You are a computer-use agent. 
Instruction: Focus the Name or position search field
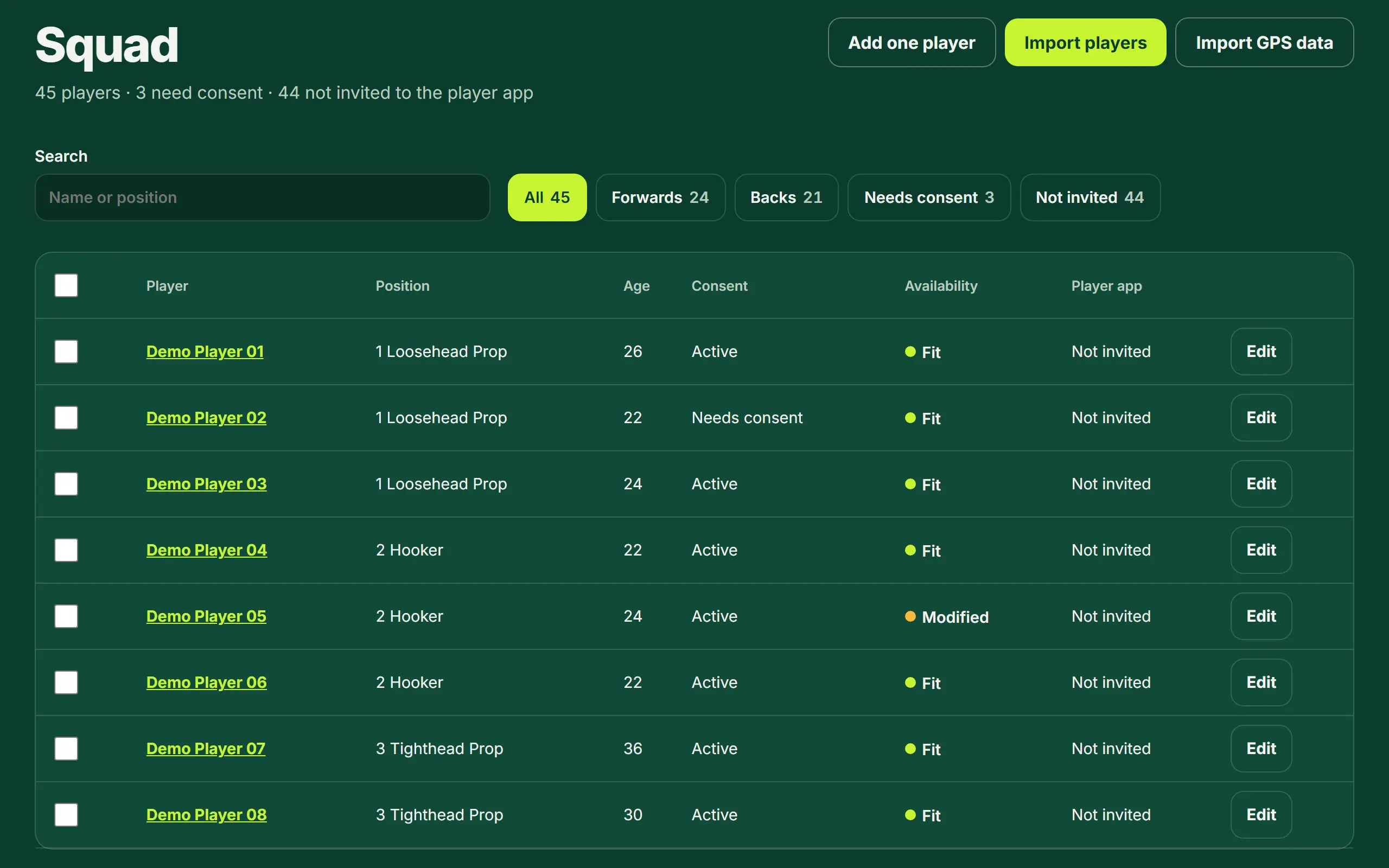[262, 197]
